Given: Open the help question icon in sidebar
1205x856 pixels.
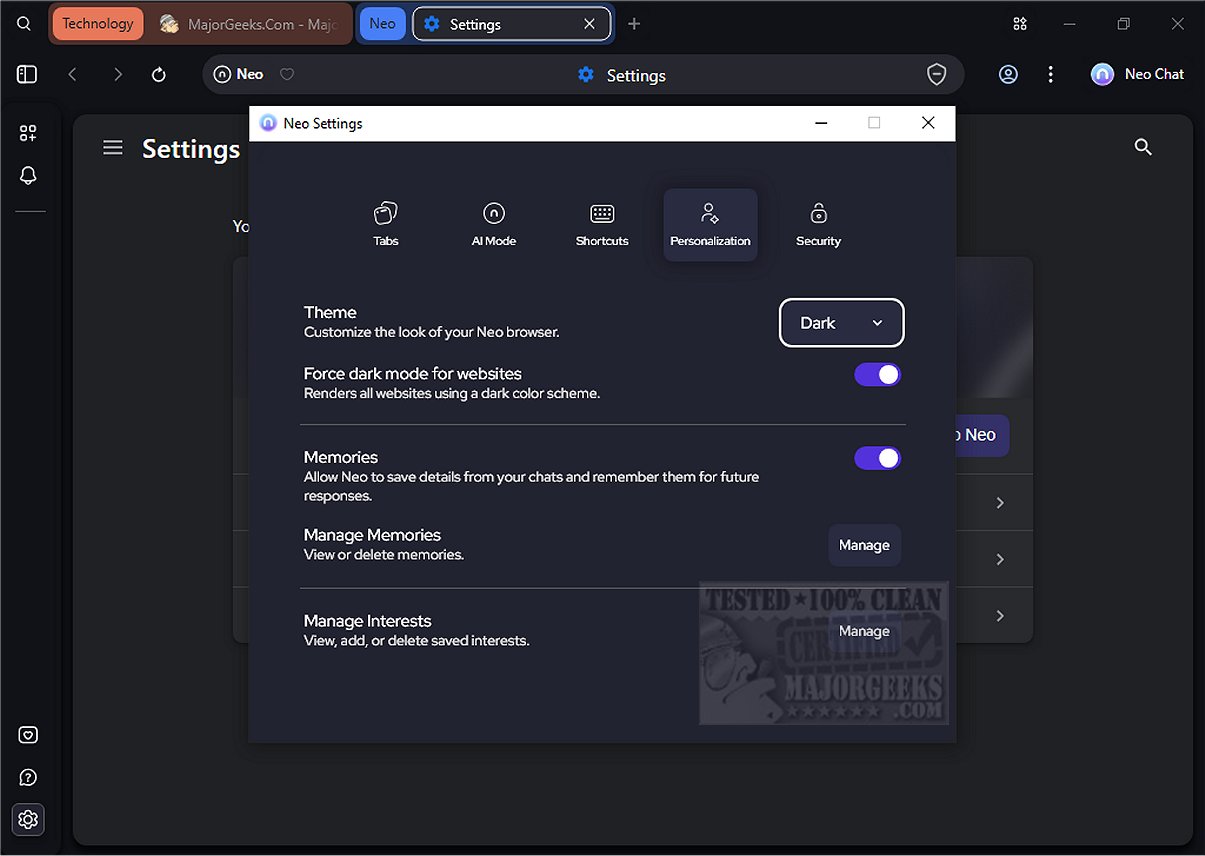Looking at the screenshot, I should pos(28,777).
